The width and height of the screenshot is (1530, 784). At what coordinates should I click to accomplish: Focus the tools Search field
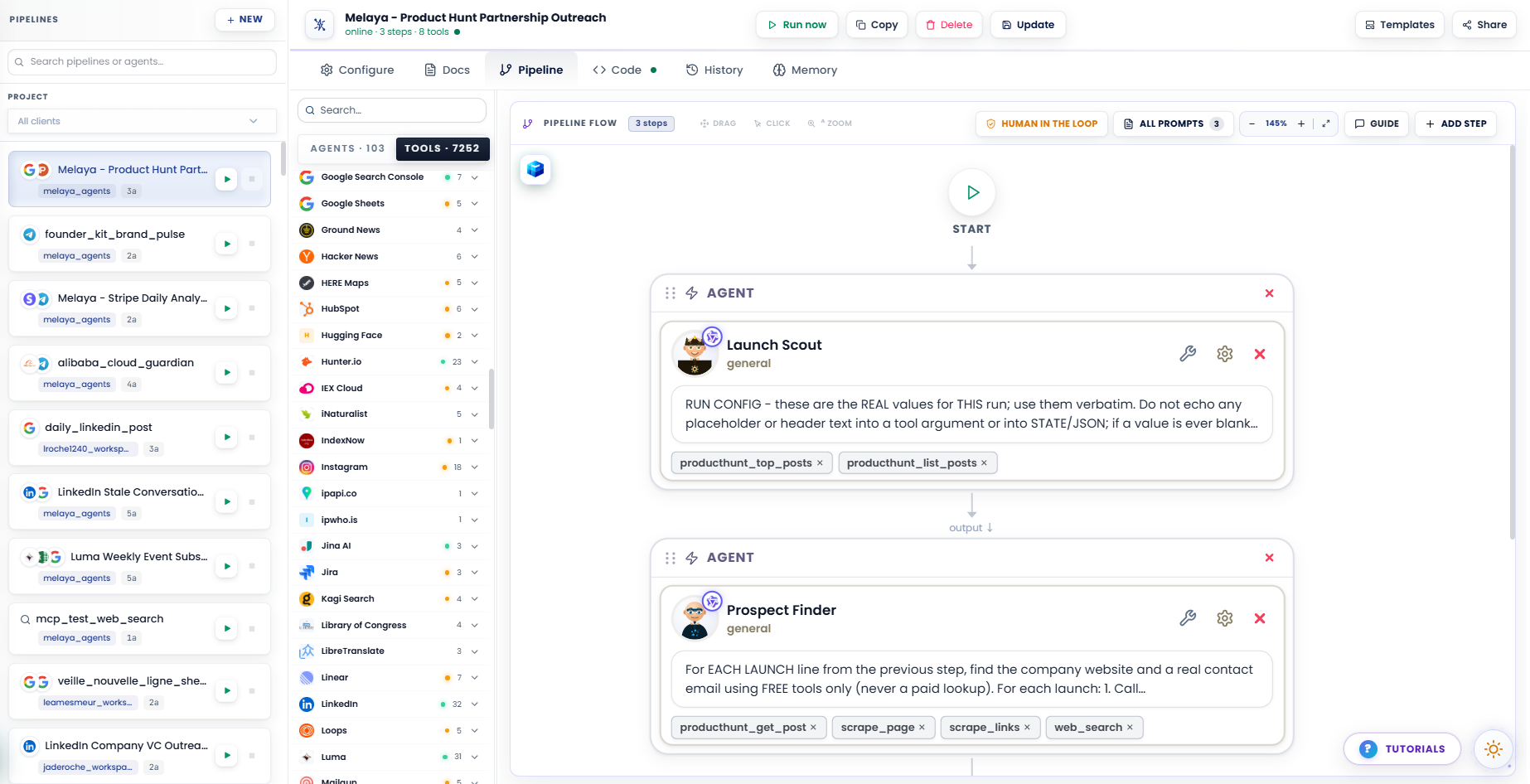(392, 110)
